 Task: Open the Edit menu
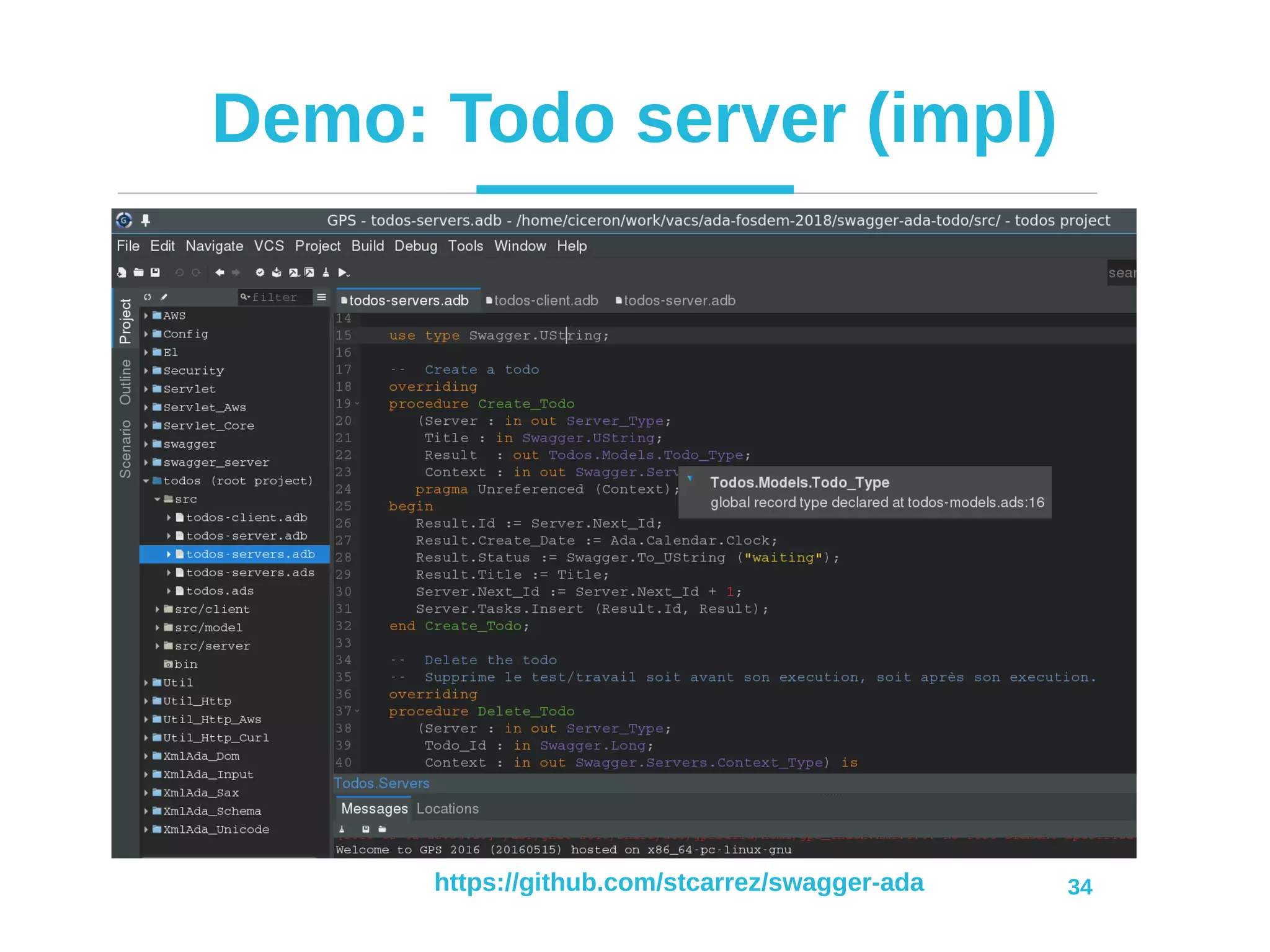point(162,246)
